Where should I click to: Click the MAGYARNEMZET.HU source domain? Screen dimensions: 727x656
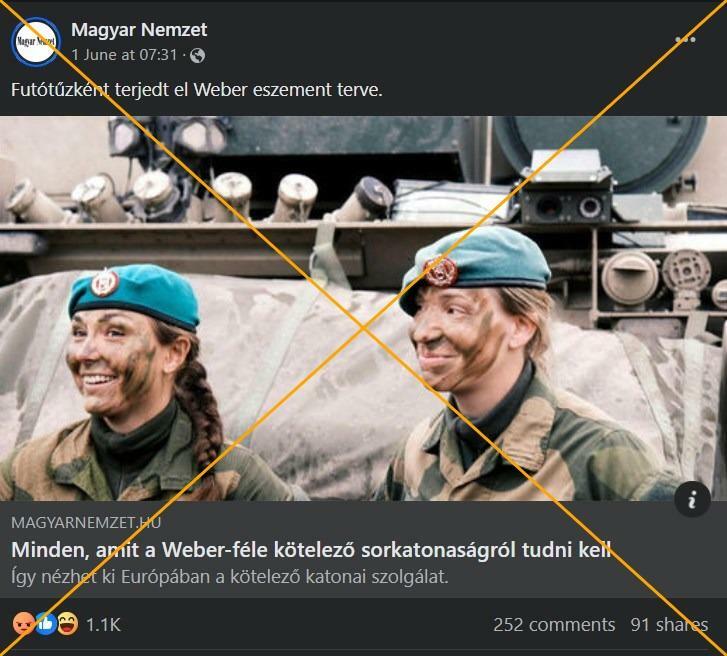tap(86, 523)
